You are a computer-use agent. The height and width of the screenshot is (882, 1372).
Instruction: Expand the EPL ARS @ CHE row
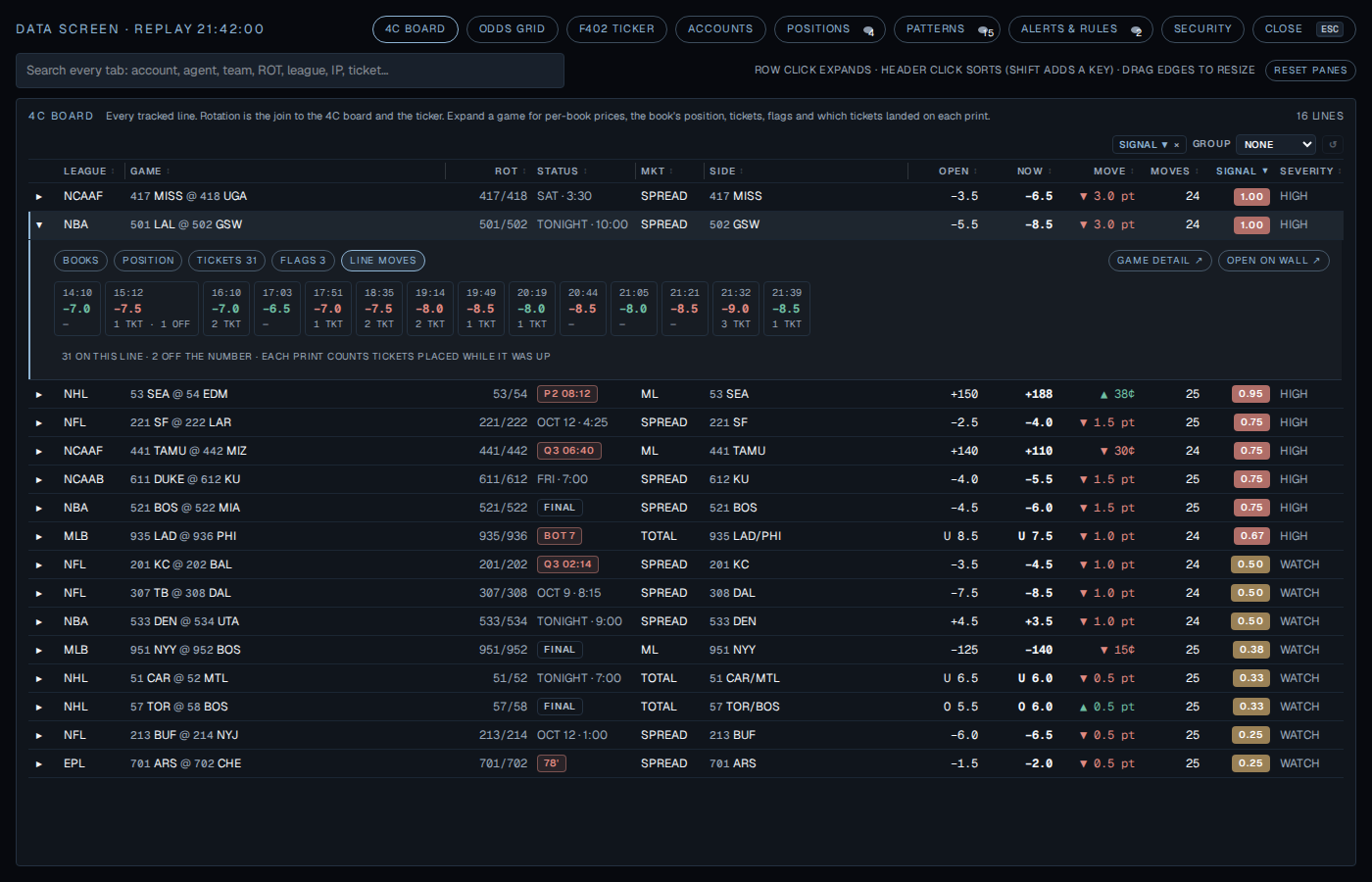[39, 764]
